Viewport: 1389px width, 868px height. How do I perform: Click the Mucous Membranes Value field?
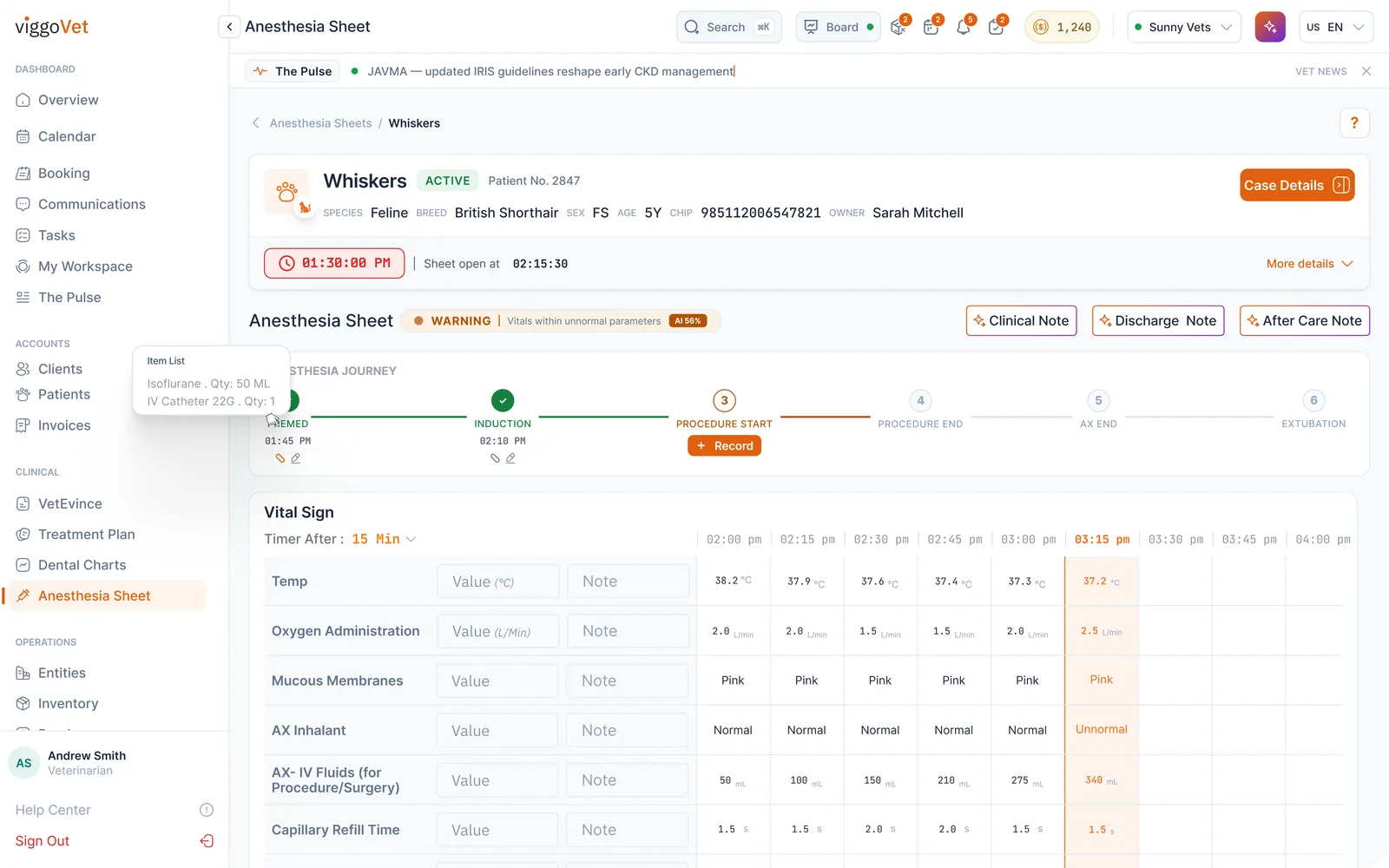[497, 681]
